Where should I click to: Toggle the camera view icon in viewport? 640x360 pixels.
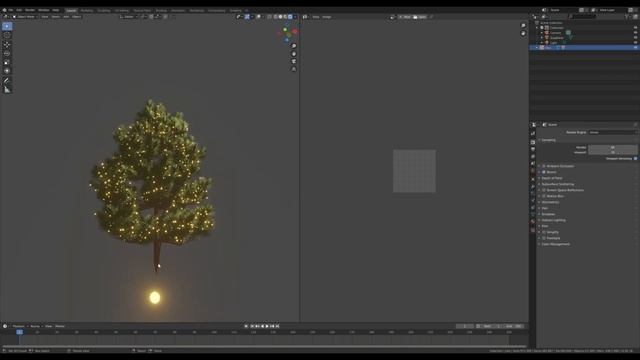tap(293, 62)
